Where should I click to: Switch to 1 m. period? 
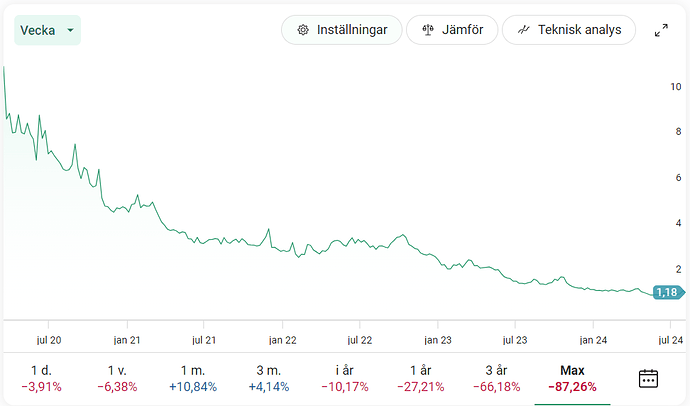pos(192,378)
